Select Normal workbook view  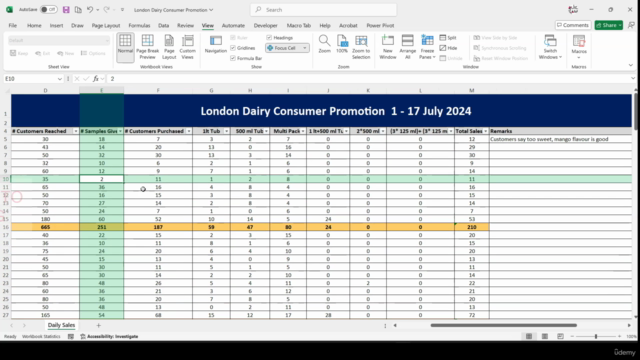(x=125, y=48)
